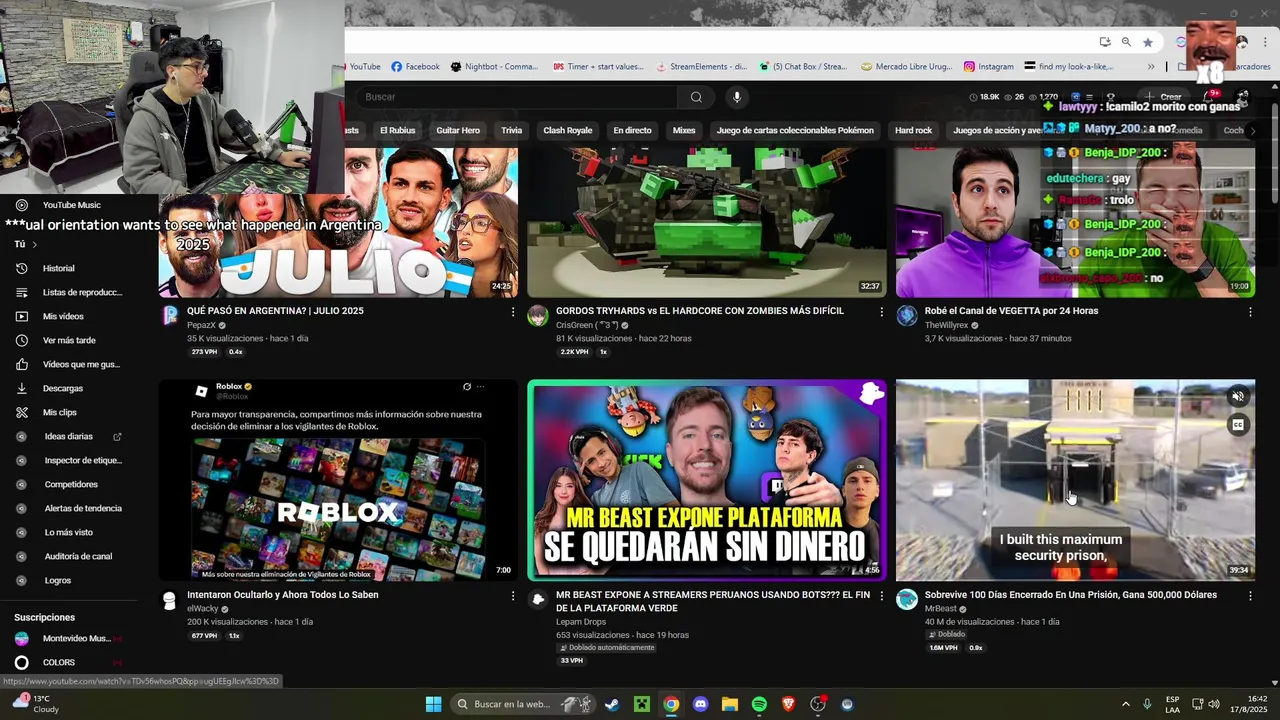Viewport: 1280px width, 720px height.
Task: Open Mr Beast Expone Plataforma thumbnail
Action: click(706, 480)
